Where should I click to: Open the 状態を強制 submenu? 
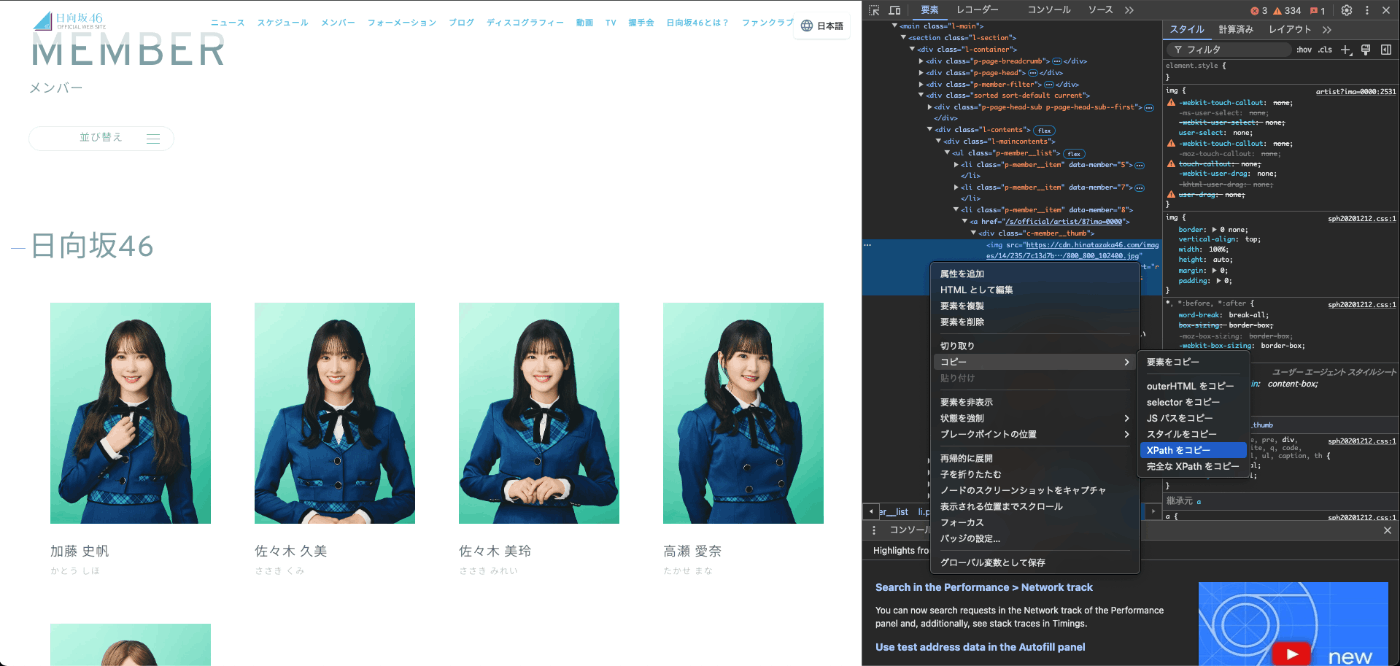1035,418
